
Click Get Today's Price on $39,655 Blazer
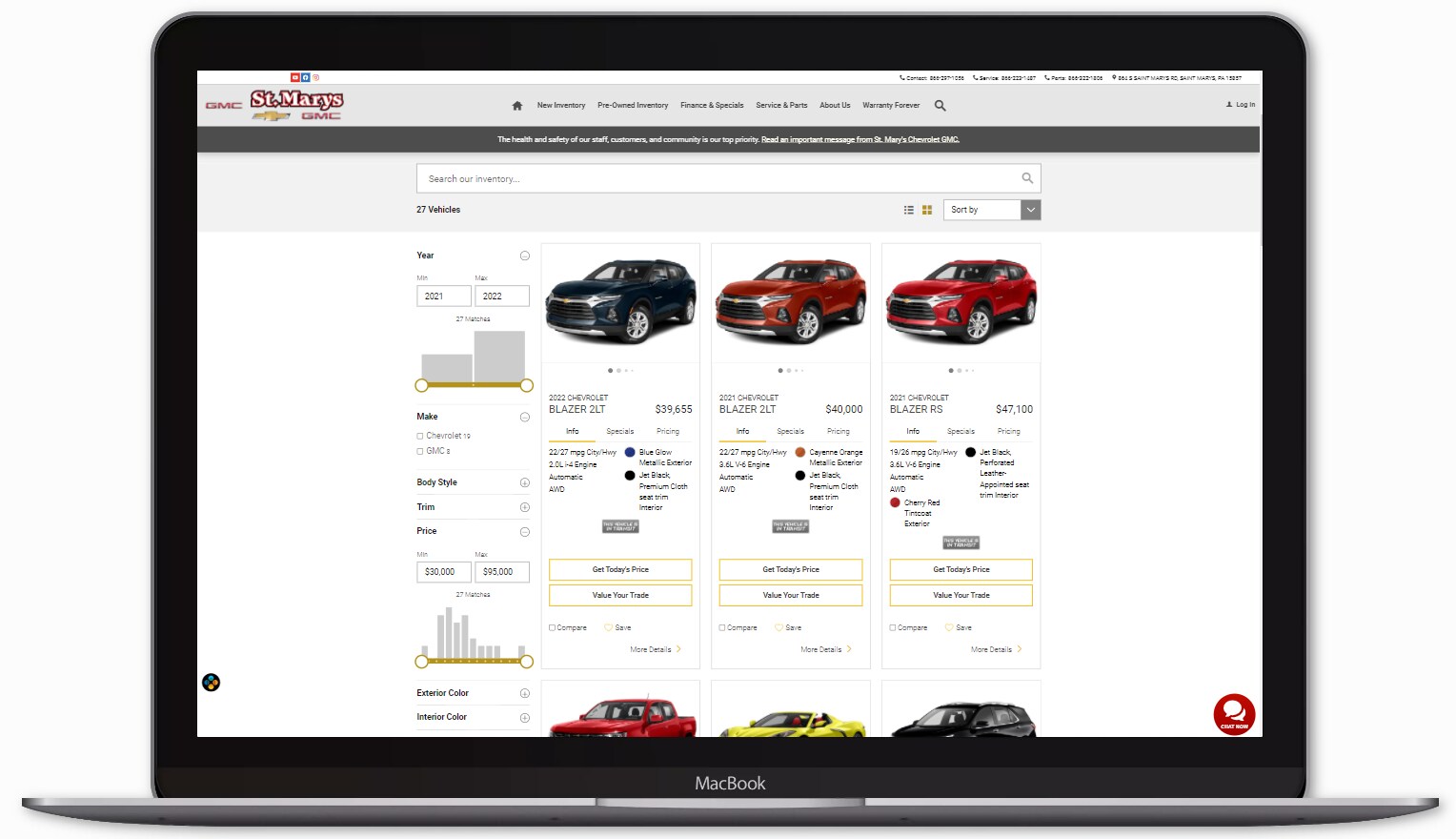pos(620,569)
